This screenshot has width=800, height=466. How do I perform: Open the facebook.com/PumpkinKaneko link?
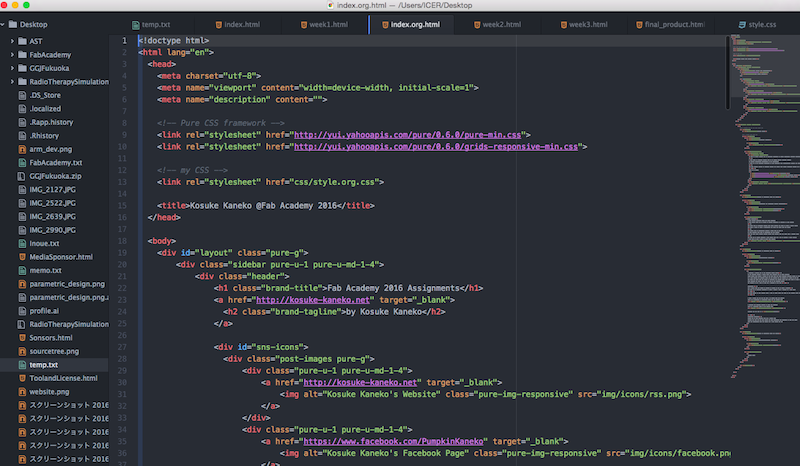pyautogui.click(x=393, y=442)
